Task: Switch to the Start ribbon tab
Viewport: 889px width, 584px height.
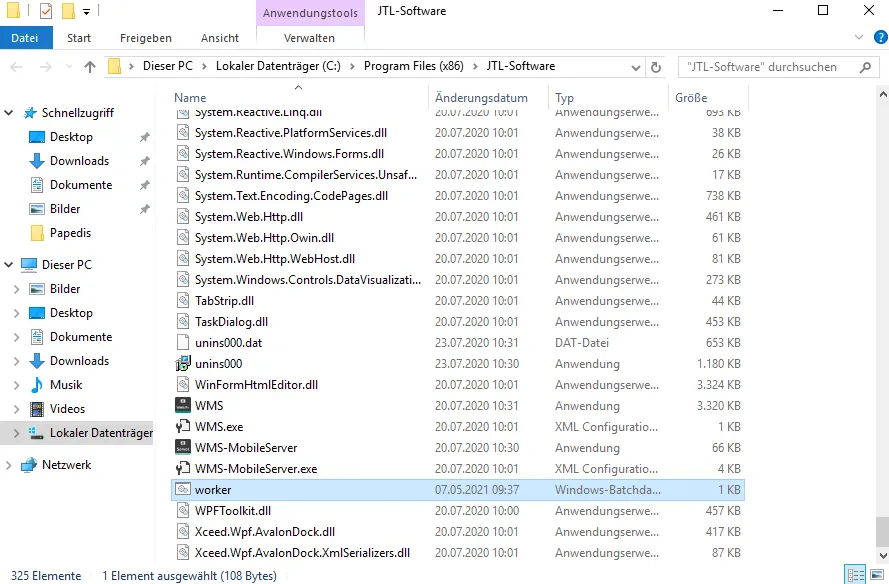Action: point(79,38)
